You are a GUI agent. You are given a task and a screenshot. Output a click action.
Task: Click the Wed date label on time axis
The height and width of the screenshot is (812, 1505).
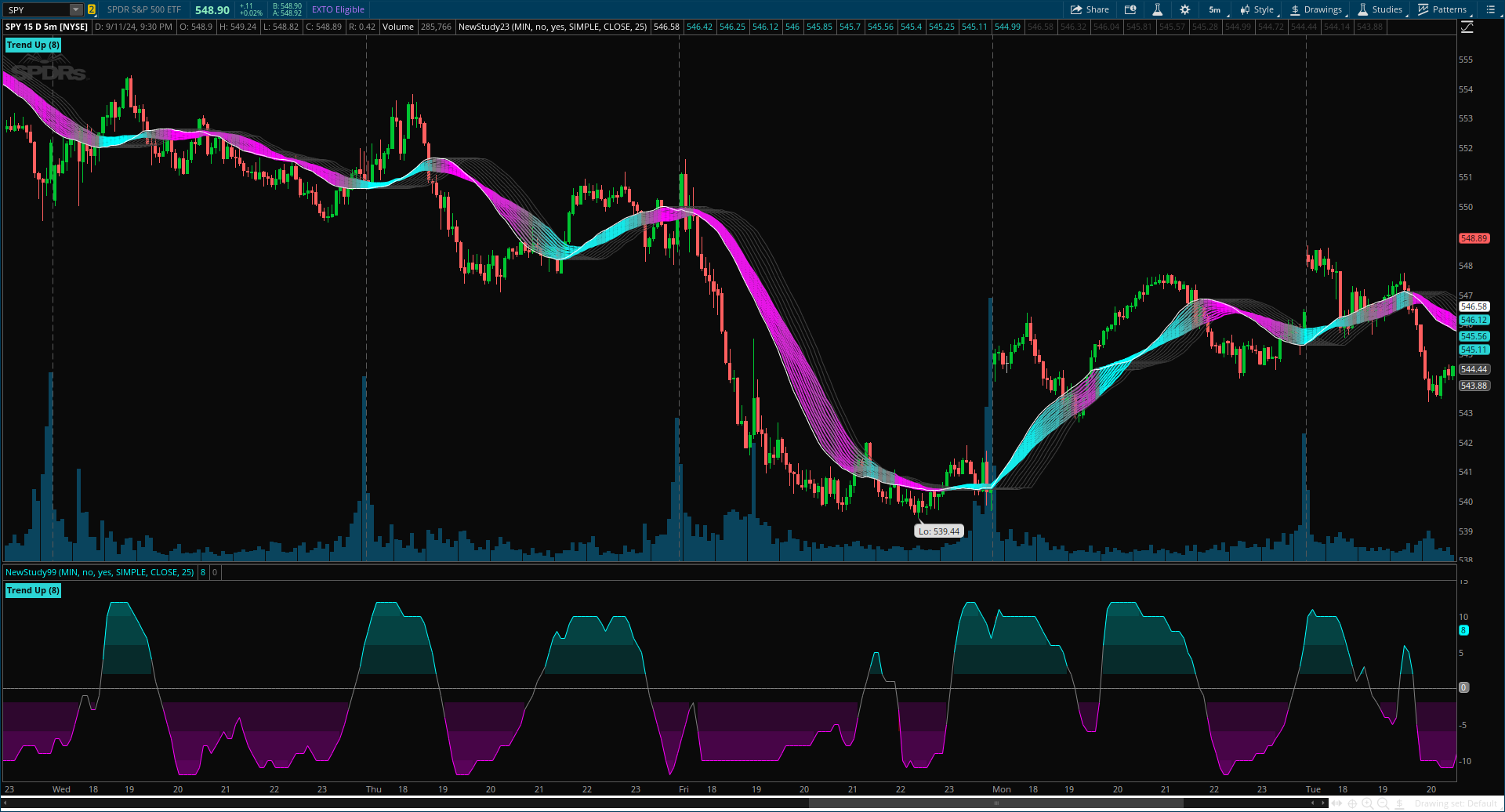click(61, 789)
